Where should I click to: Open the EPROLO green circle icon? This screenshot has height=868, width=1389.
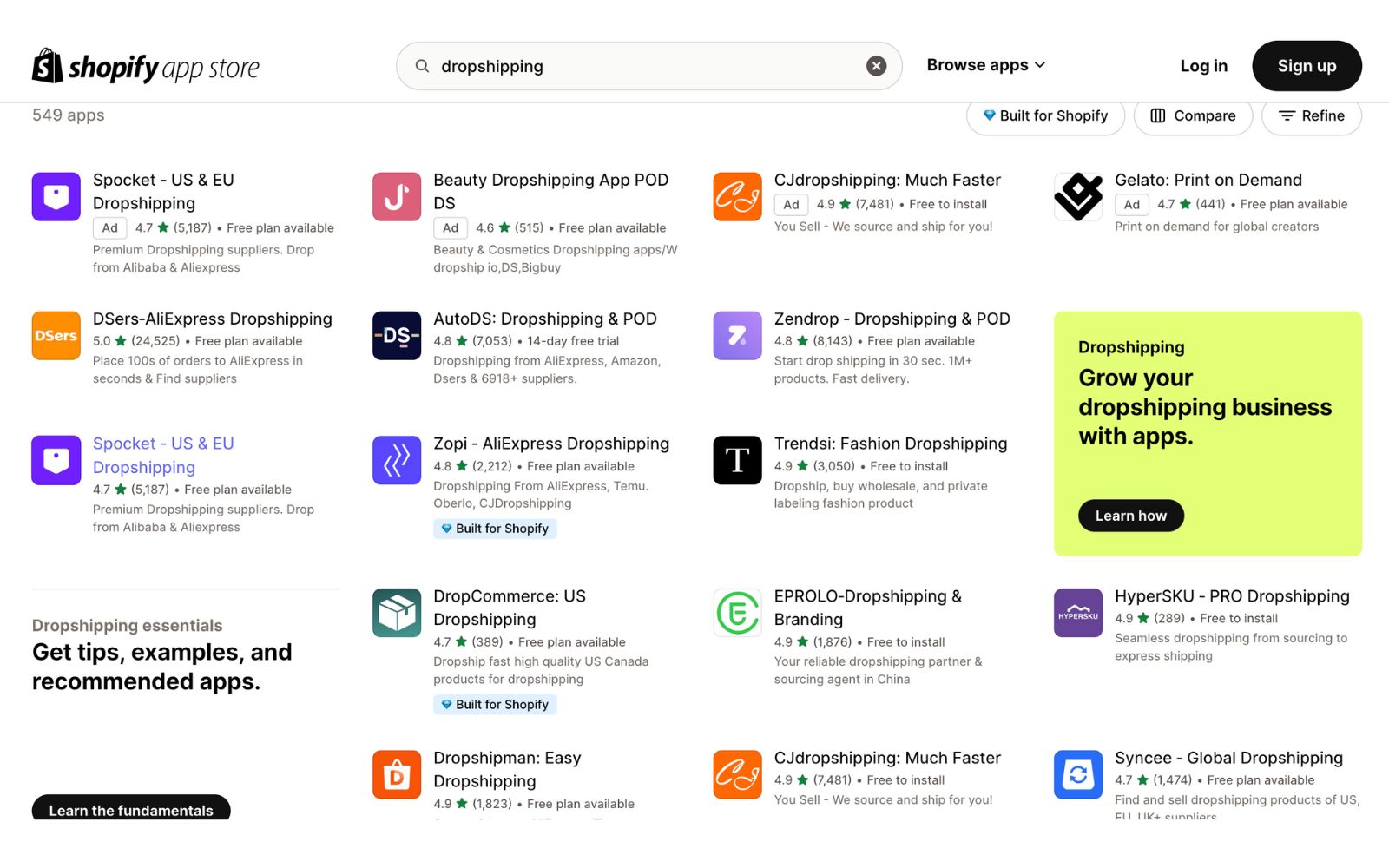tap(737, 613)
